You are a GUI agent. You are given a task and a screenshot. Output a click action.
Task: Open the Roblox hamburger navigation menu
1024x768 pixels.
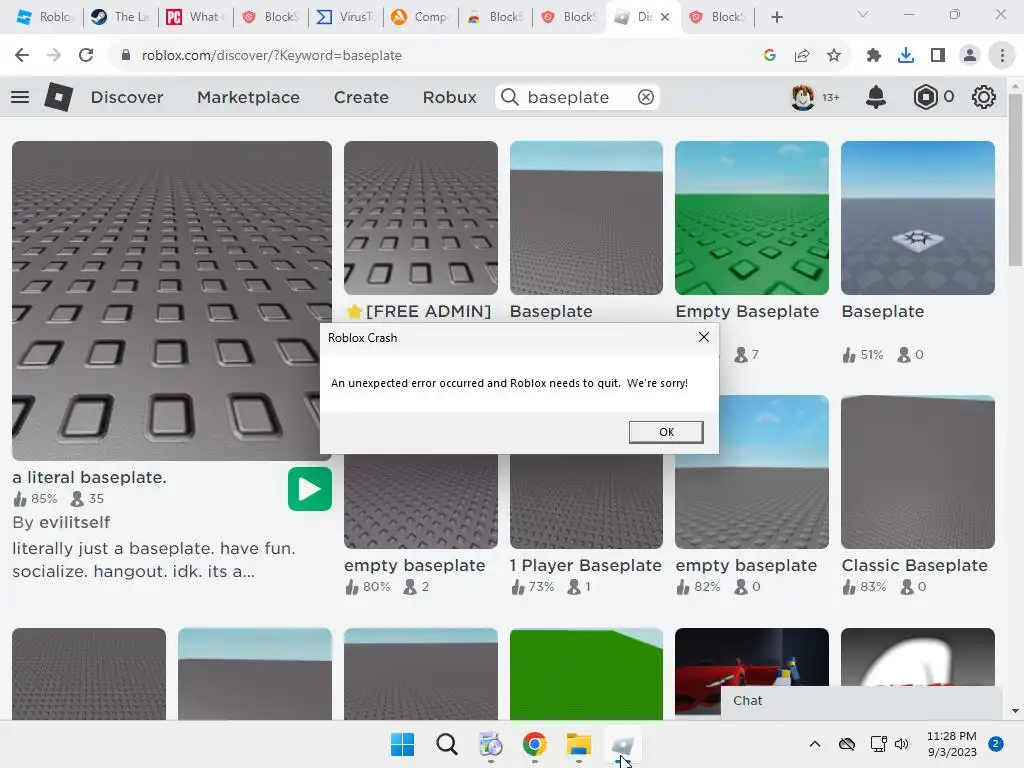coord(20,97)
